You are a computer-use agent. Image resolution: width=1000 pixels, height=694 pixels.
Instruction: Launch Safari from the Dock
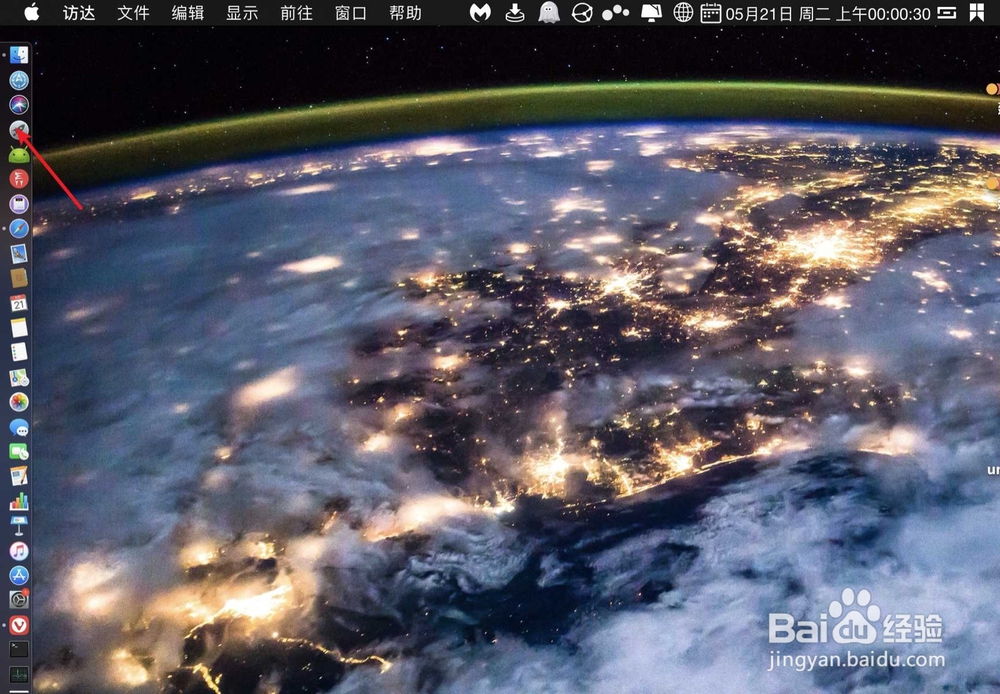pos(19,228)
